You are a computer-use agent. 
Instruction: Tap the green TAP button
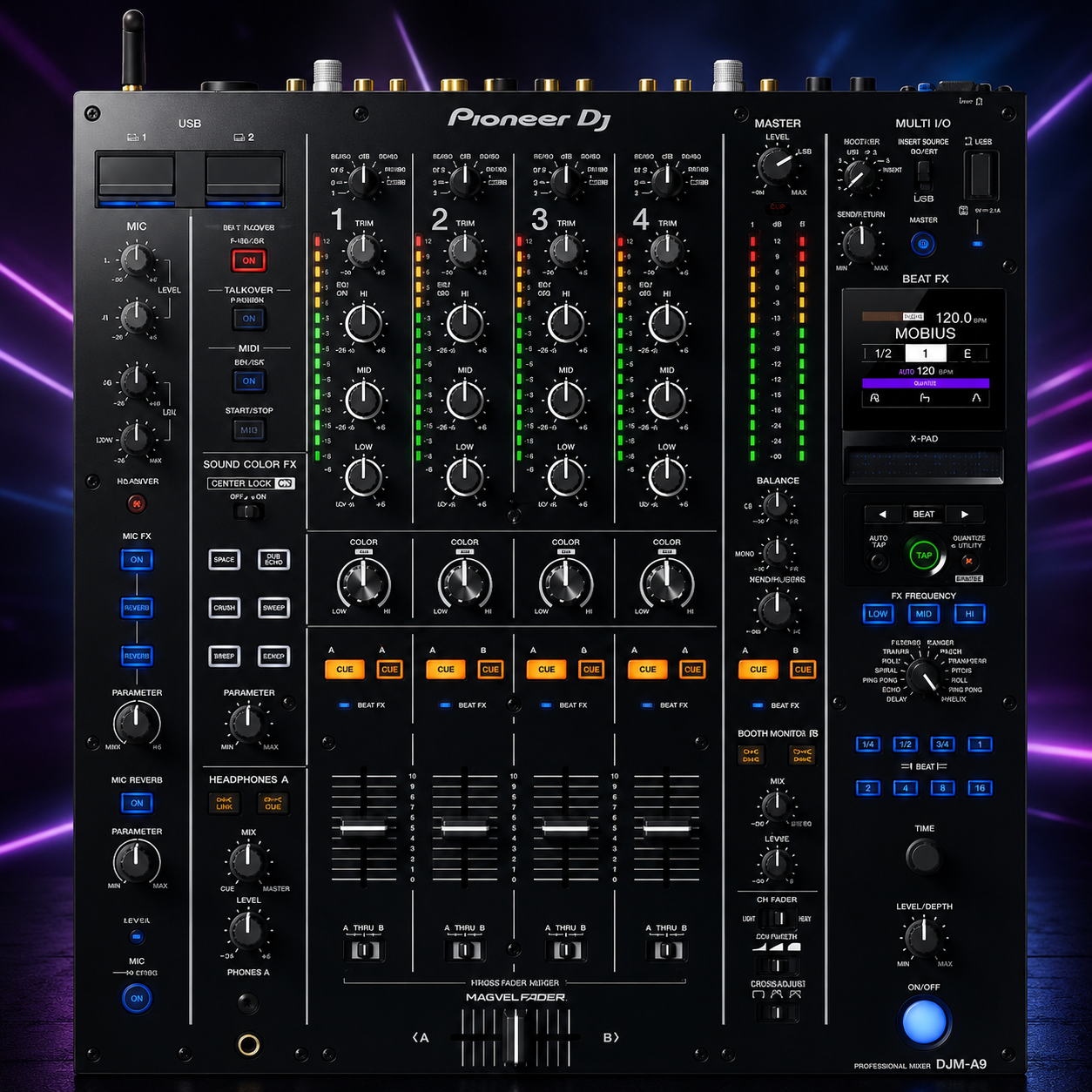924,556
